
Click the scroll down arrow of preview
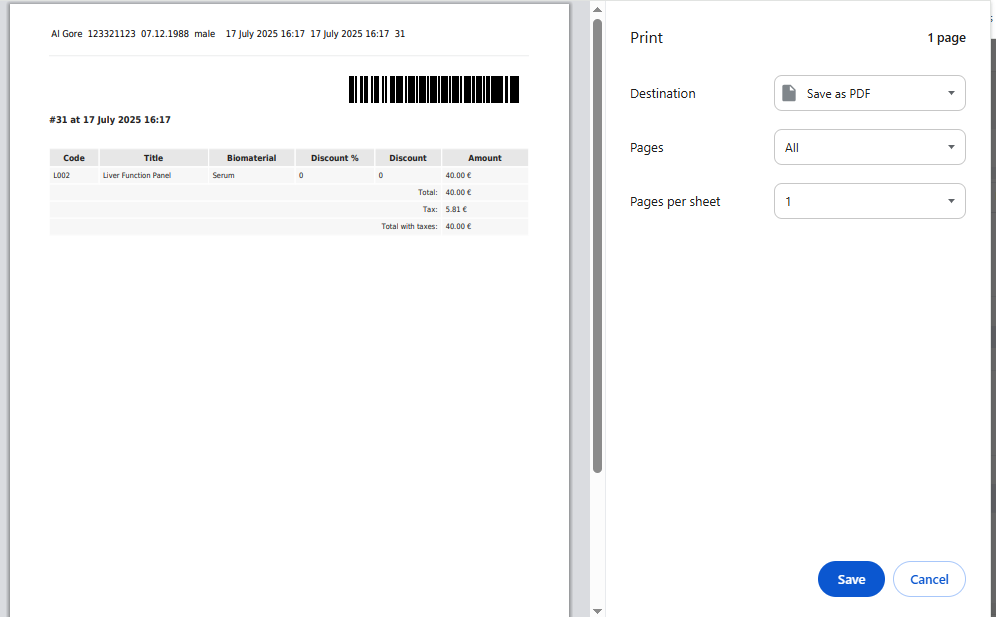tap(597, 609)
